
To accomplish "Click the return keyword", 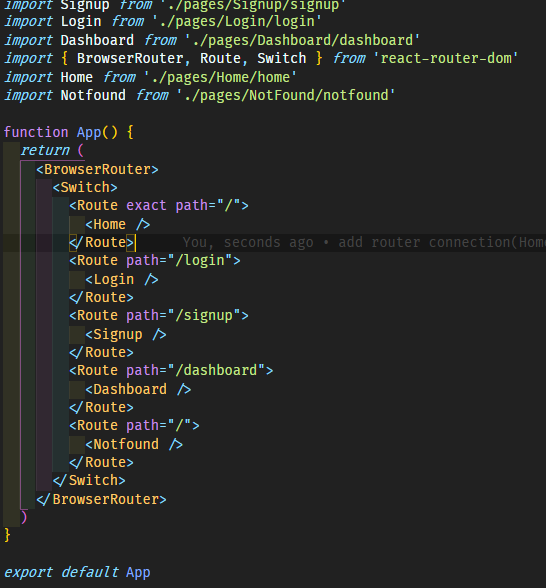I will pyautogui.click(x=45, y=150).
